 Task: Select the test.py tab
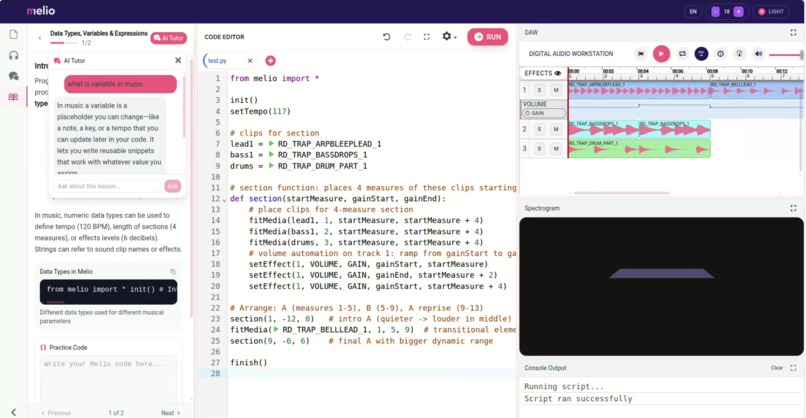tap(217, 61)
